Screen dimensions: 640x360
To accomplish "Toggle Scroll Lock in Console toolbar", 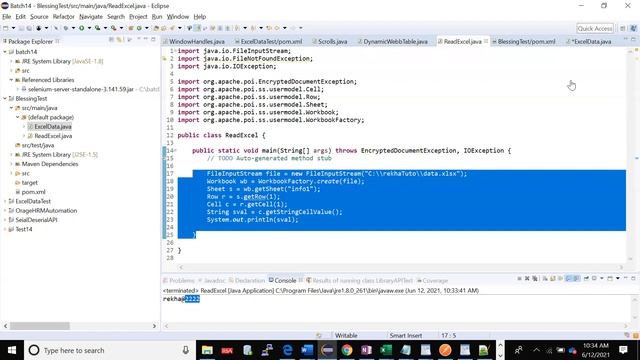I will tap(553, 278).
